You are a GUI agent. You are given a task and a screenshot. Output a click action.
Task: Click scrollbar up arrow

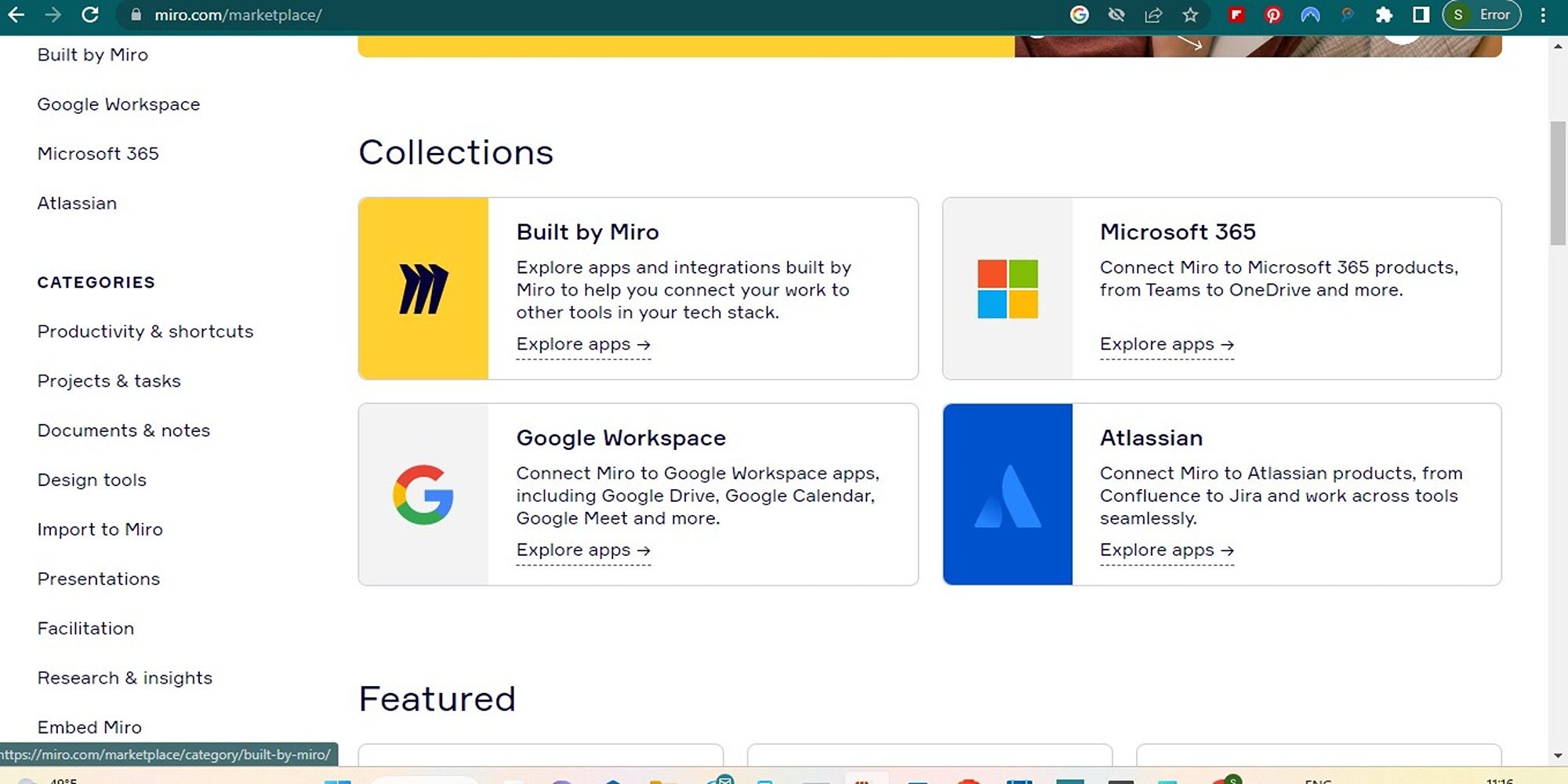pyautogui.click(x=1558, y=46)
